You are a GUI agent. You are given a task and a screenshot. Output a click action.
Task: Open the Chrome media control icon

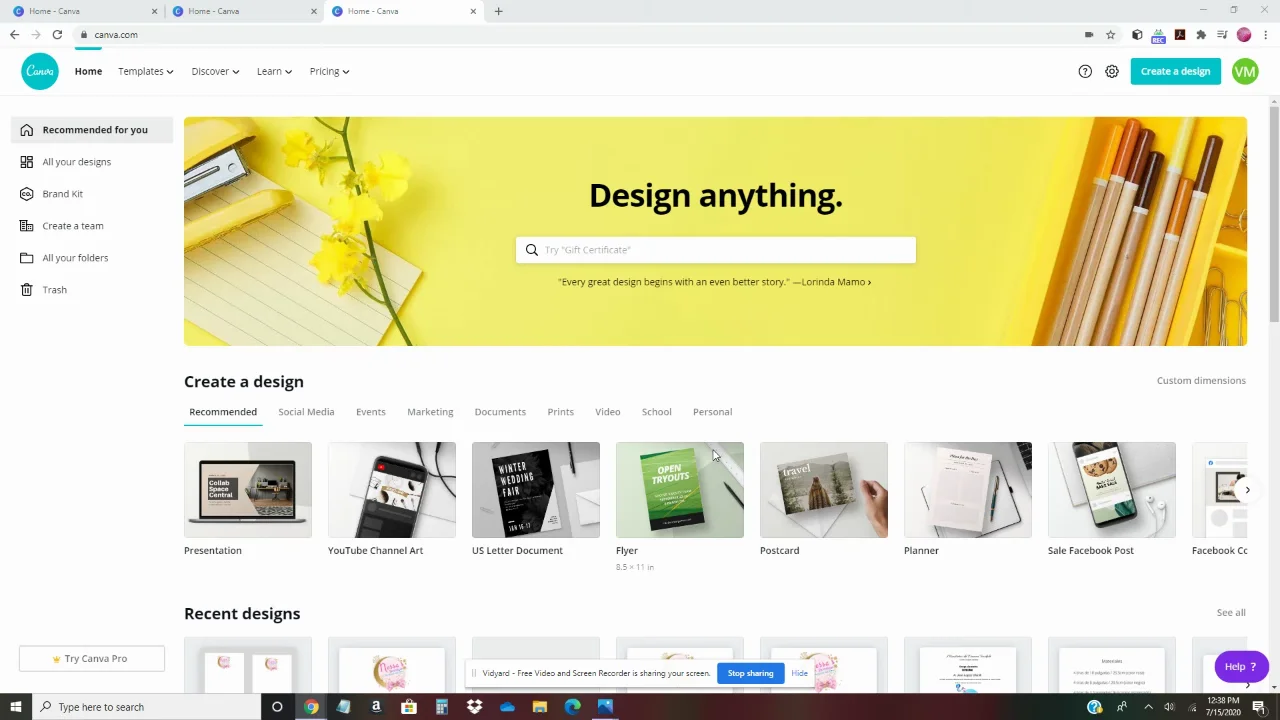(x=1222, y=35)
